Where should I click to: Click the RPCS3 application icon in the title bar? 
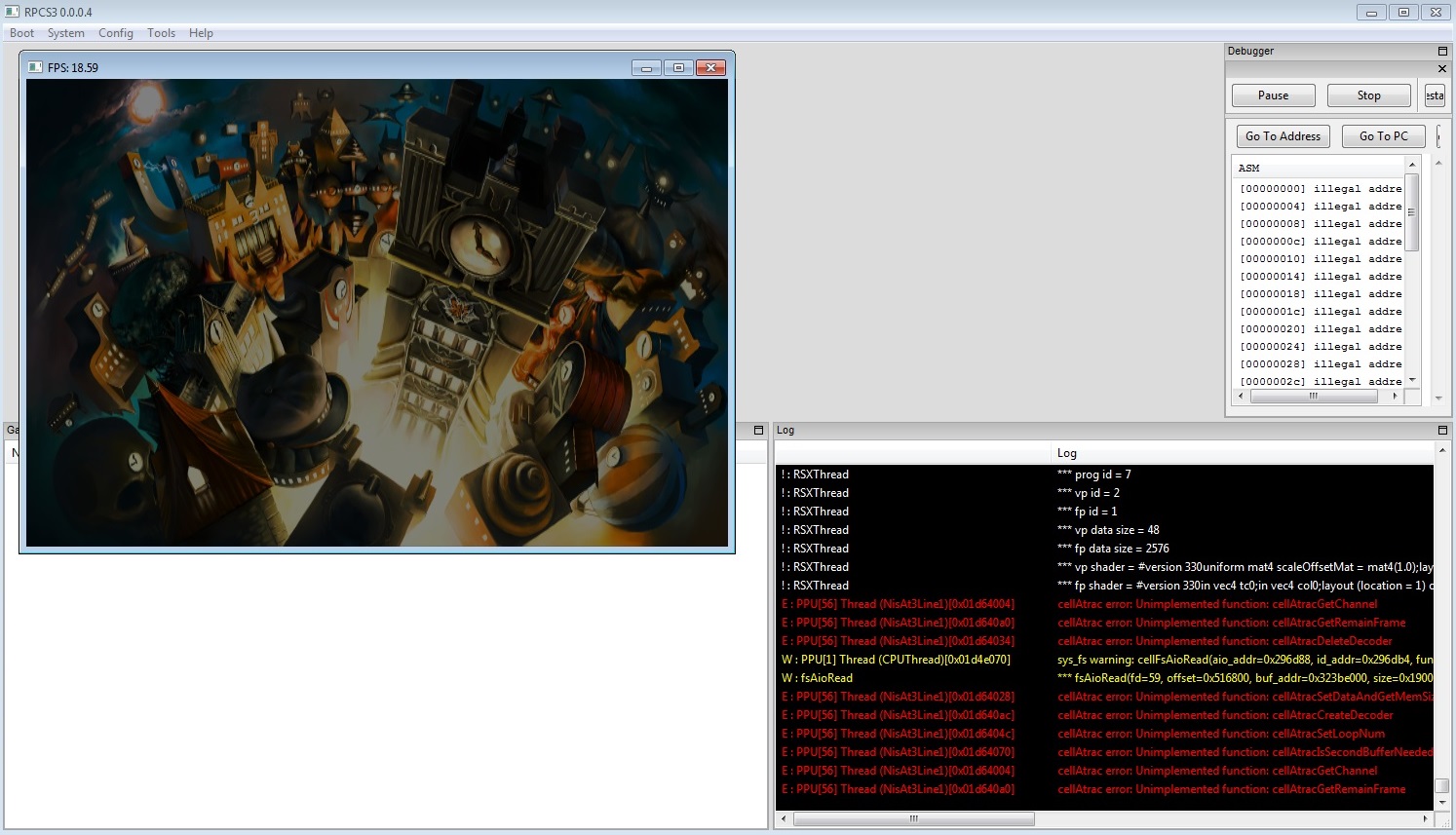coord(12,12)
